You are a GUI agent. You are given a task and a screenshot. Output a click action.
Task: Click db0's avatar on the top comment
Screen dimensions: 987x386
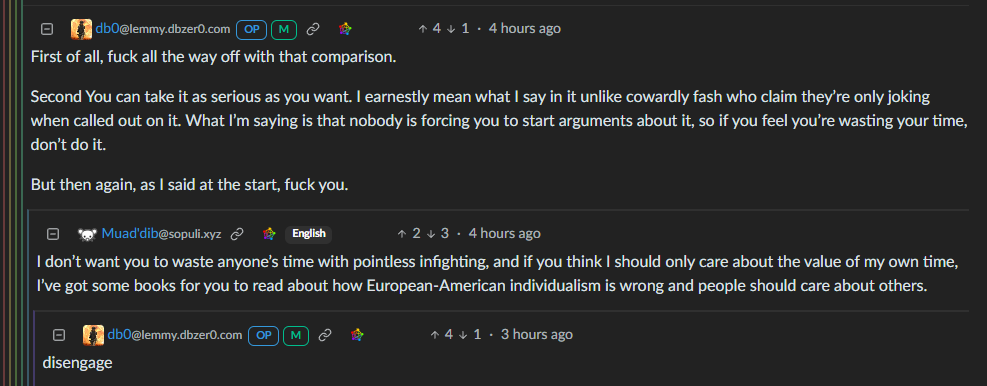81,29
